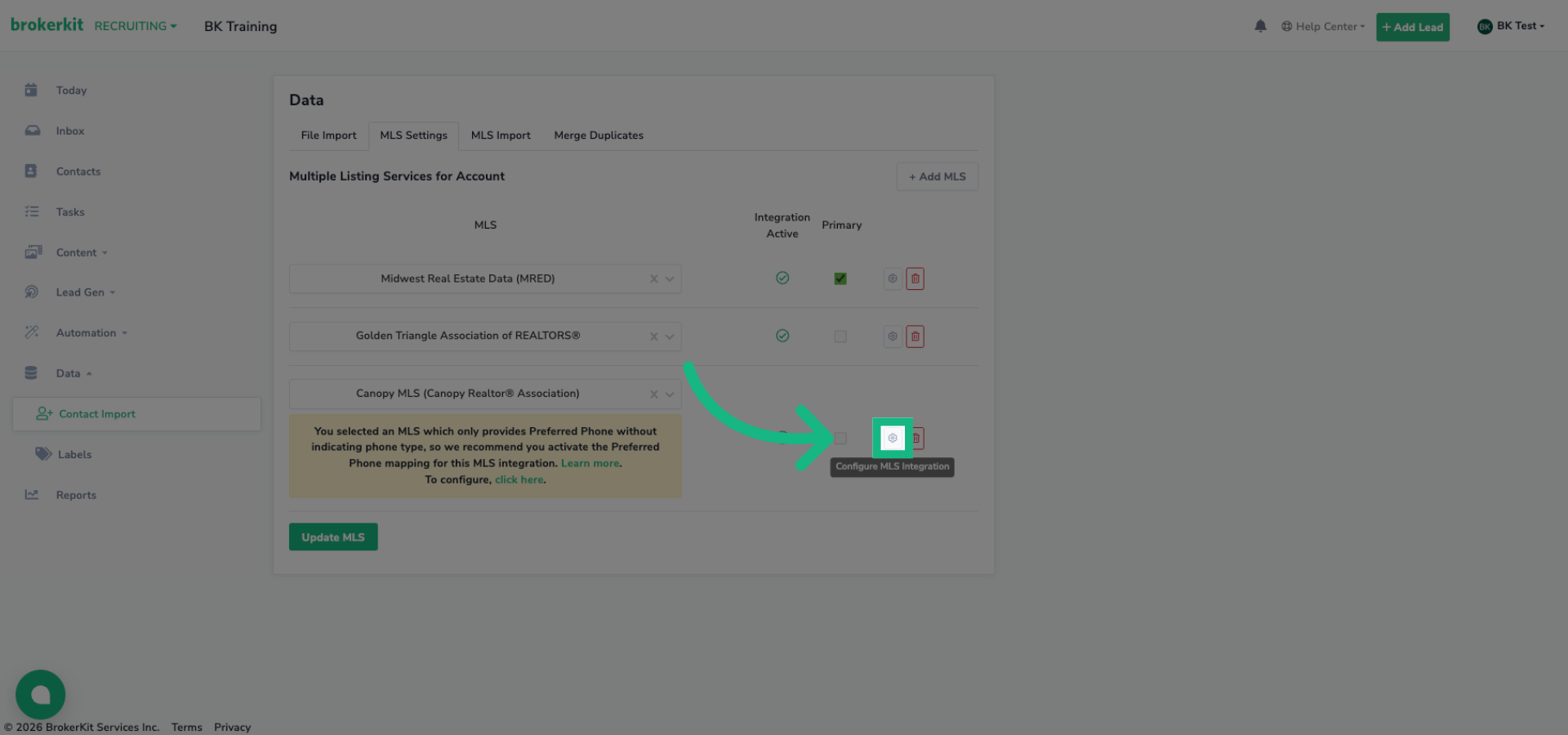Click the Labels tag icon

[43, 453]
